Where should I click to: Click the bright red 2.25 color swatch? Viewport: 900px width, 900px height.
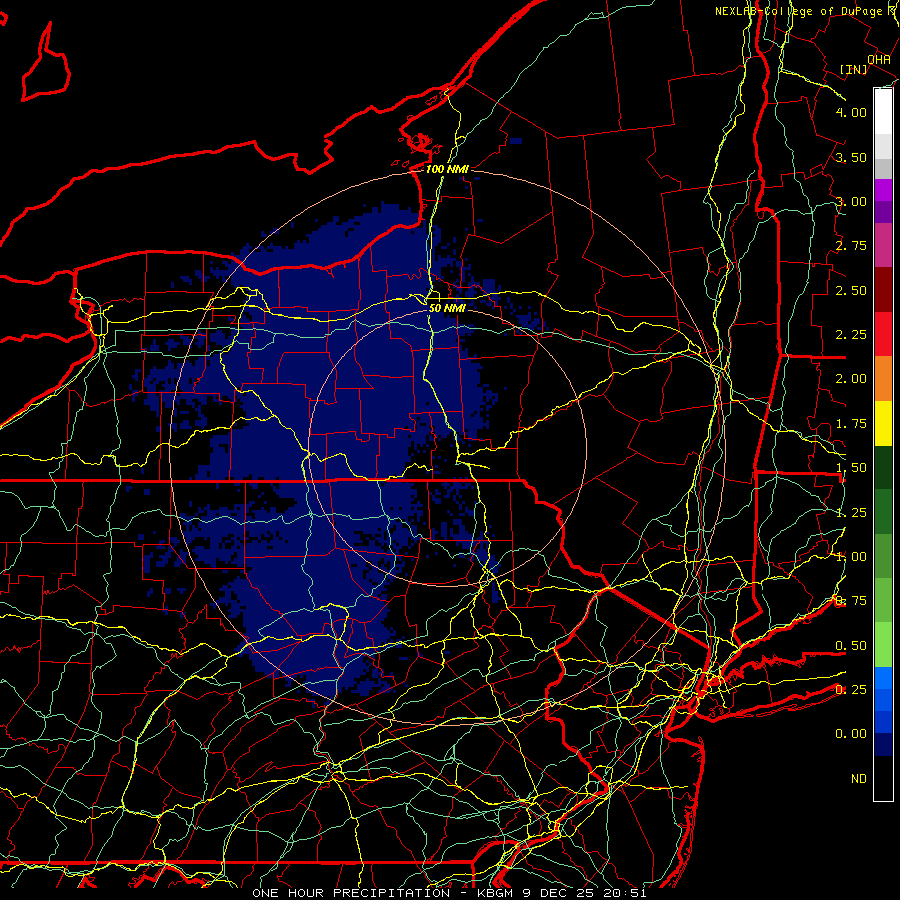883,334
